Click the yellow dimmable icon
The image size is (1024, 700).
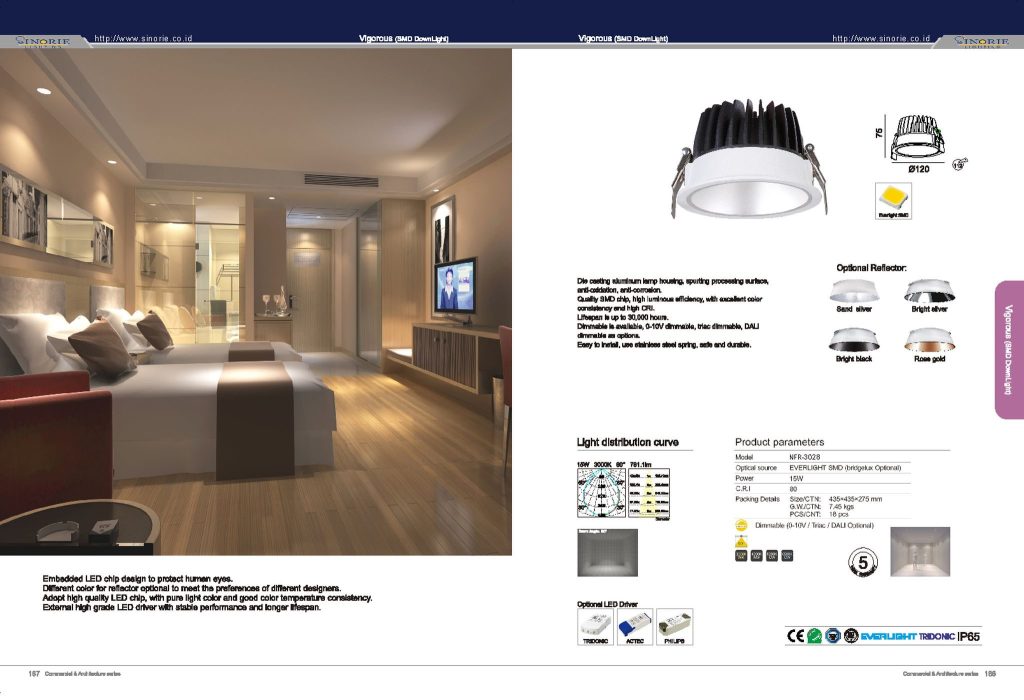point(742,525)
